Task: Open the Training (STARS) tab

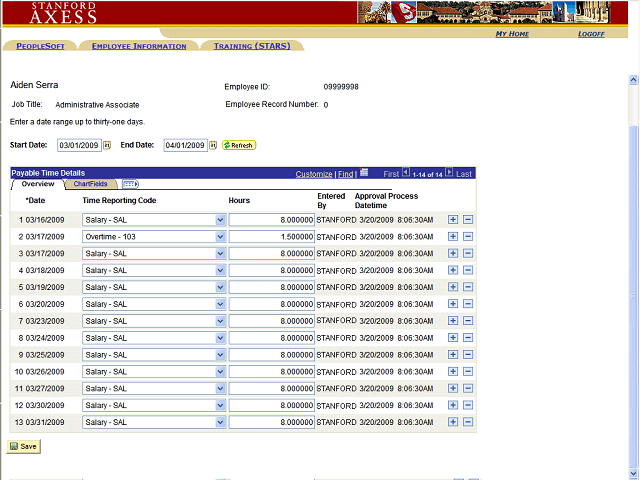Action: tap(252, 46)
